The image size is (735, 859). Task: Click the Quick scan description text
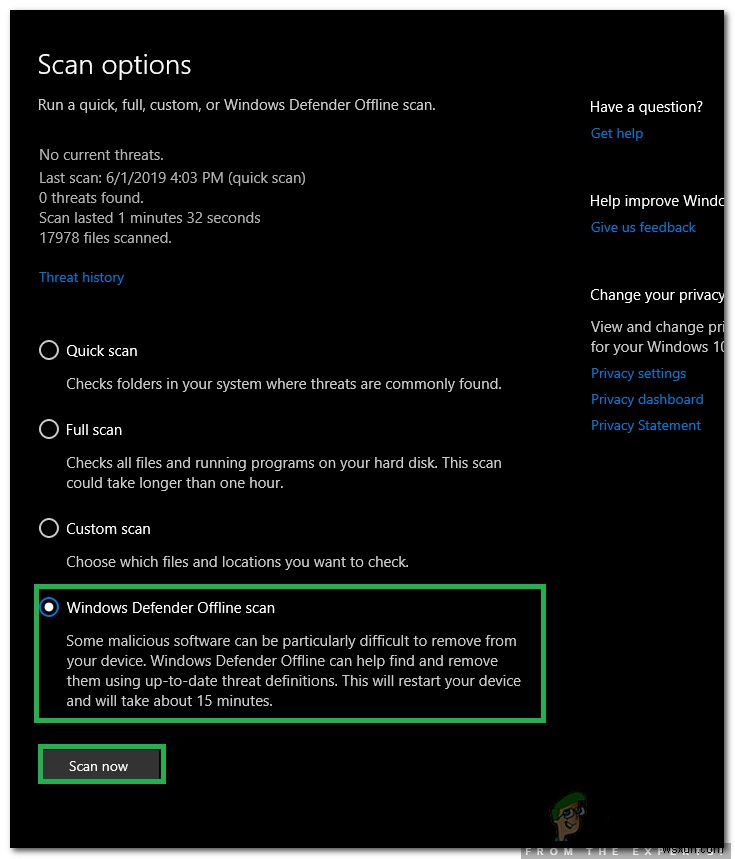tap(283, 383)
